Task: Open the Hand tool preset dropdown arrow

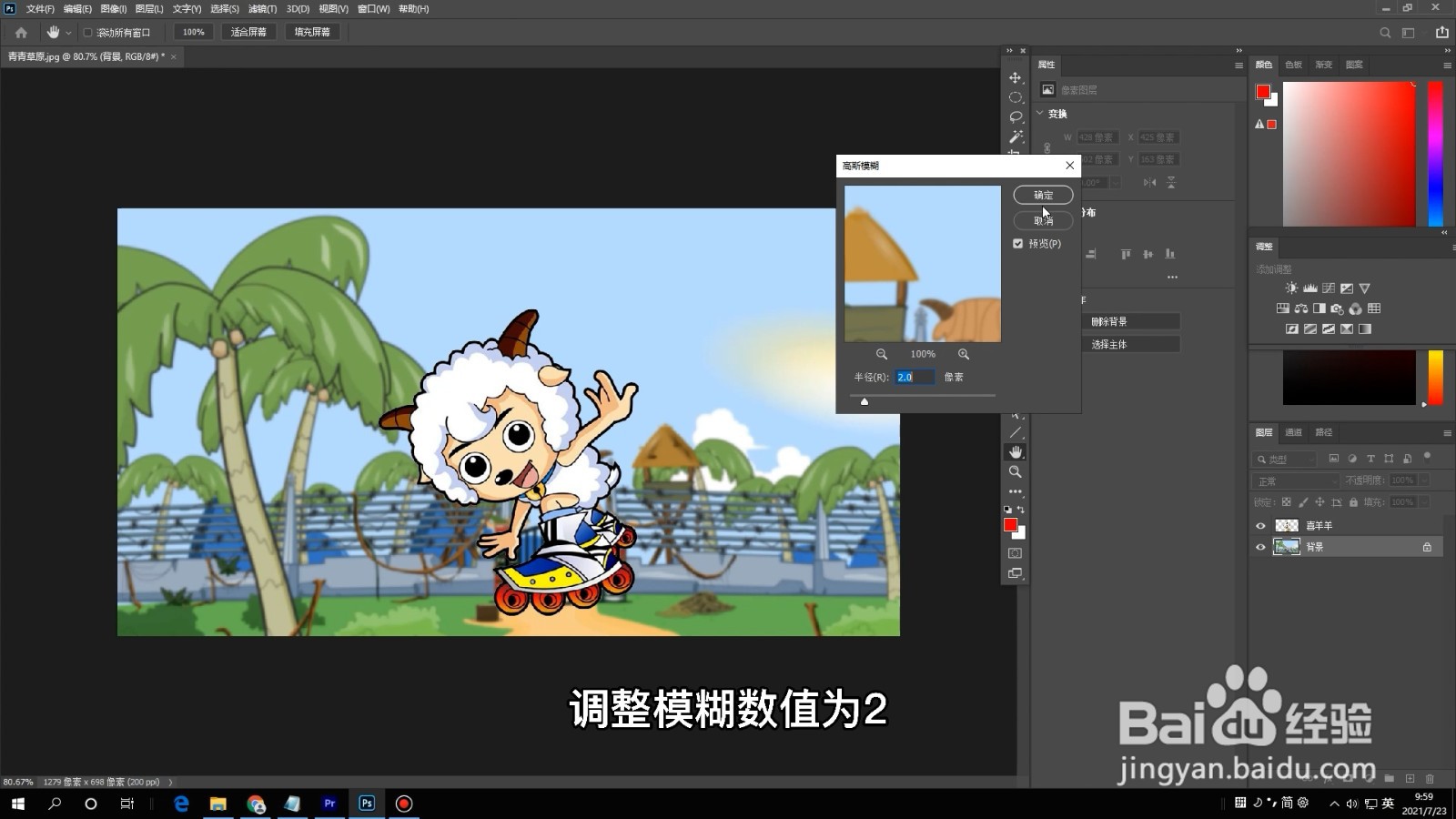Action: [x=68, y=33]
